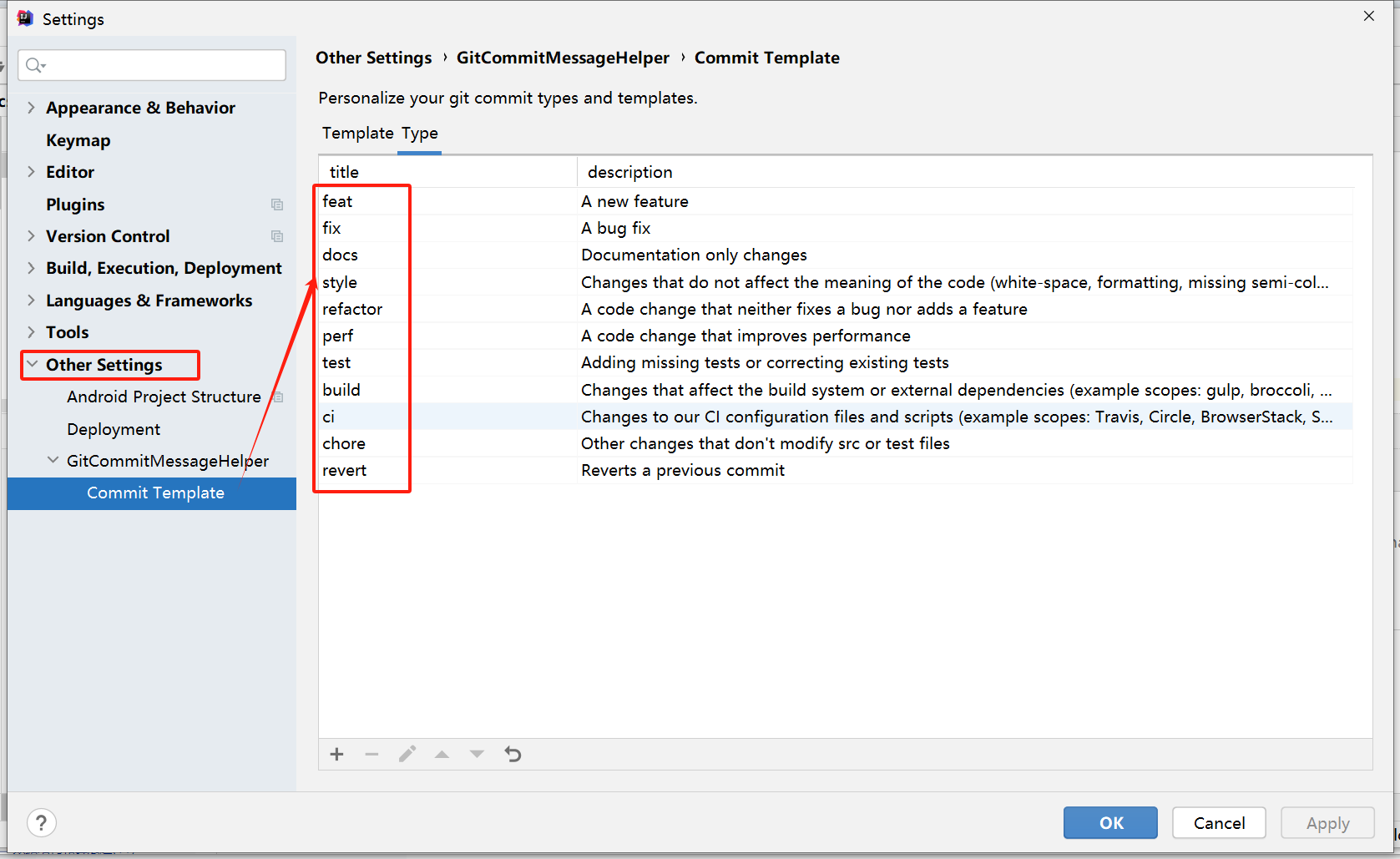Image resolution: width=1400 pixels, height=859 pixels.
Task: Collapse the GitCommitMessageHelper node
Action: (x=53, y=460)
